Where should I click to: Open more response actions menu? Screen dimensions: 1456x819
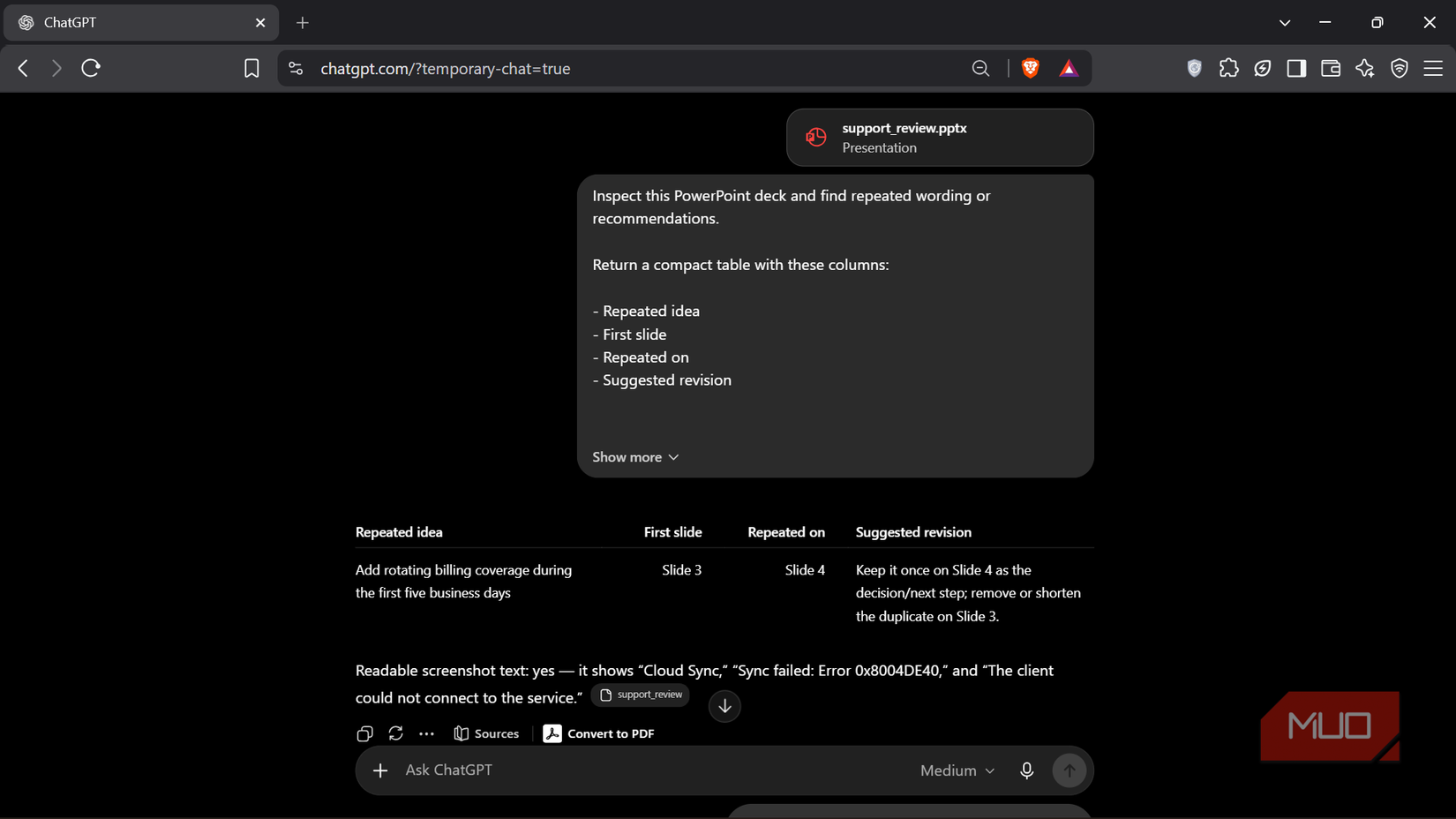click(x=426, y=733)
